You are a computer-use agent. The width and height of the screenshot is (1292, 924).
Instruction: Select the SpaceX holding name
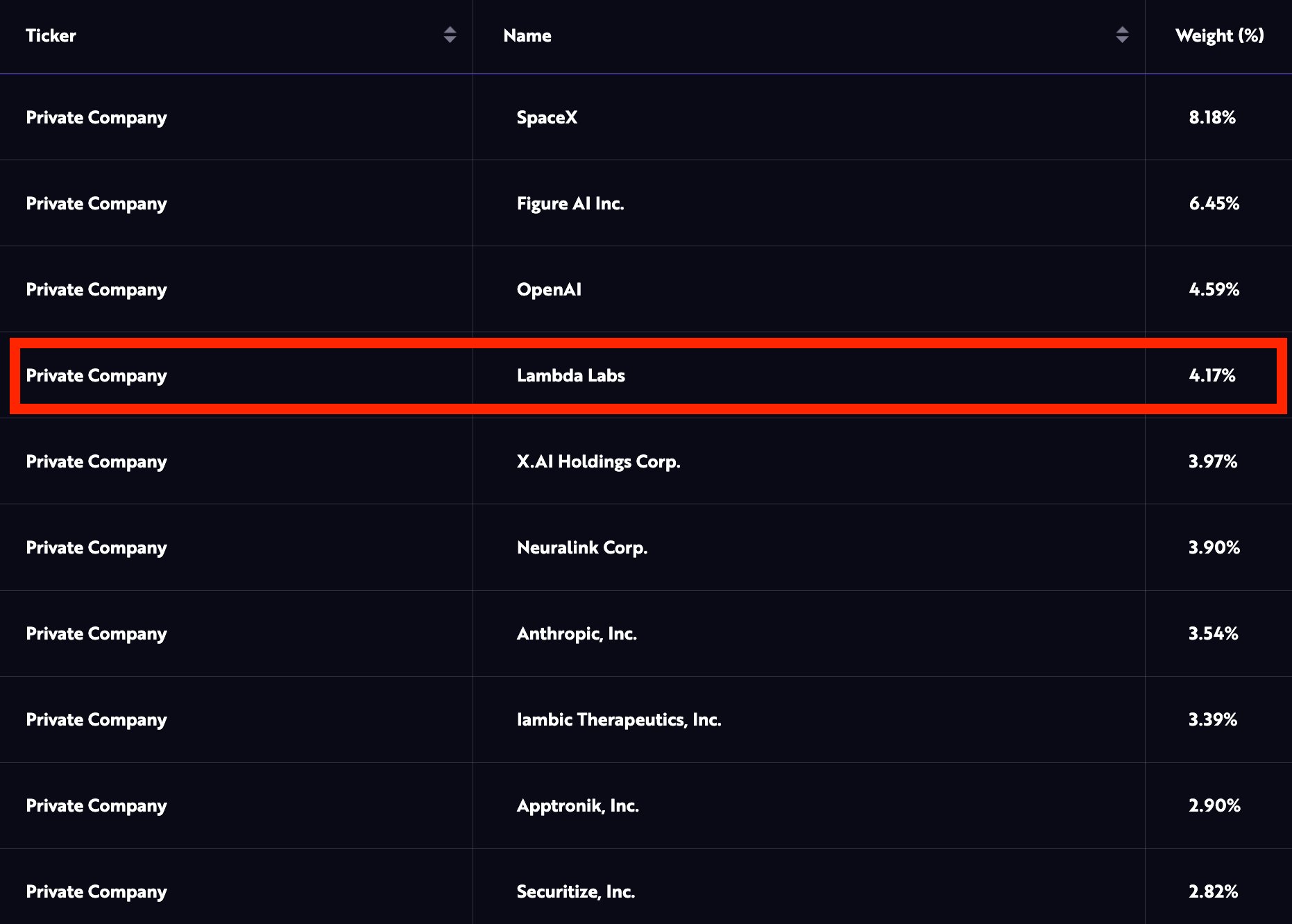[x=547, y=117]
